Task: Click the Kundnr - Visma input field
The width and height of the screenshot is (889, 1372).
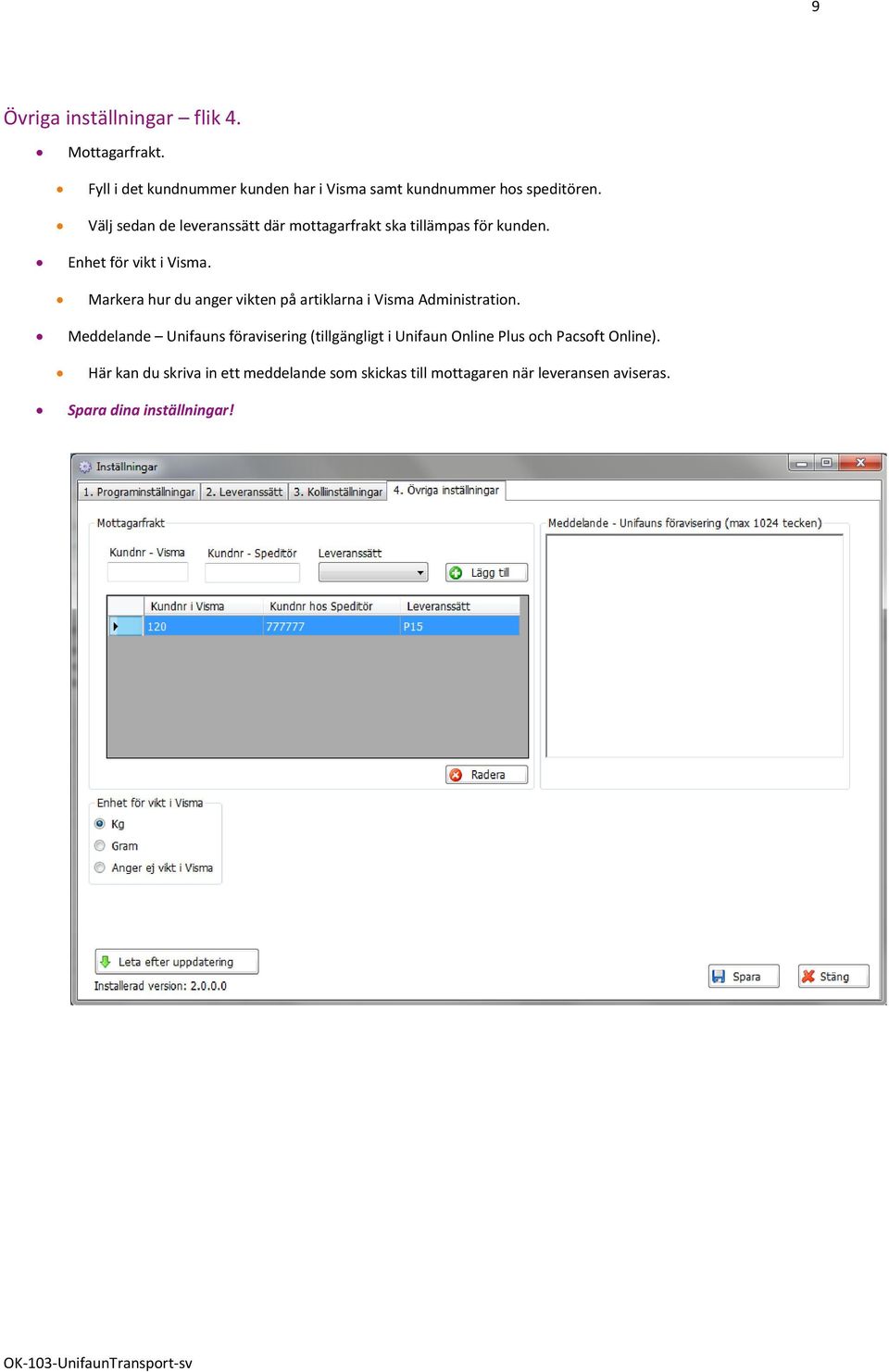Action: (x=147, y=573)
